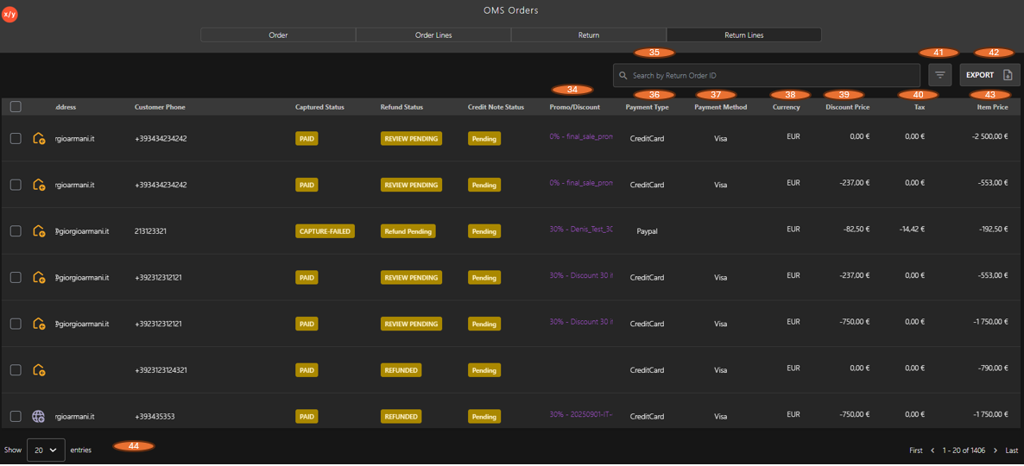Screen dimensions: 1024x466
Task: Click the house icon in the -2 500,00 € row
Action: click(x=39, y=138)
